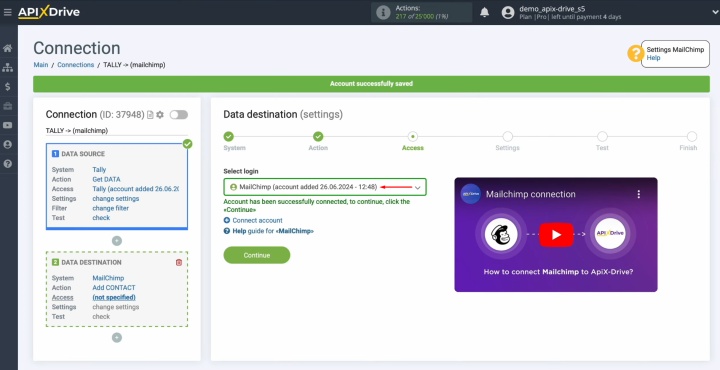Open the hamburger menu icon
The height and width of the screenshot is (370, 720).
point(7,12)
